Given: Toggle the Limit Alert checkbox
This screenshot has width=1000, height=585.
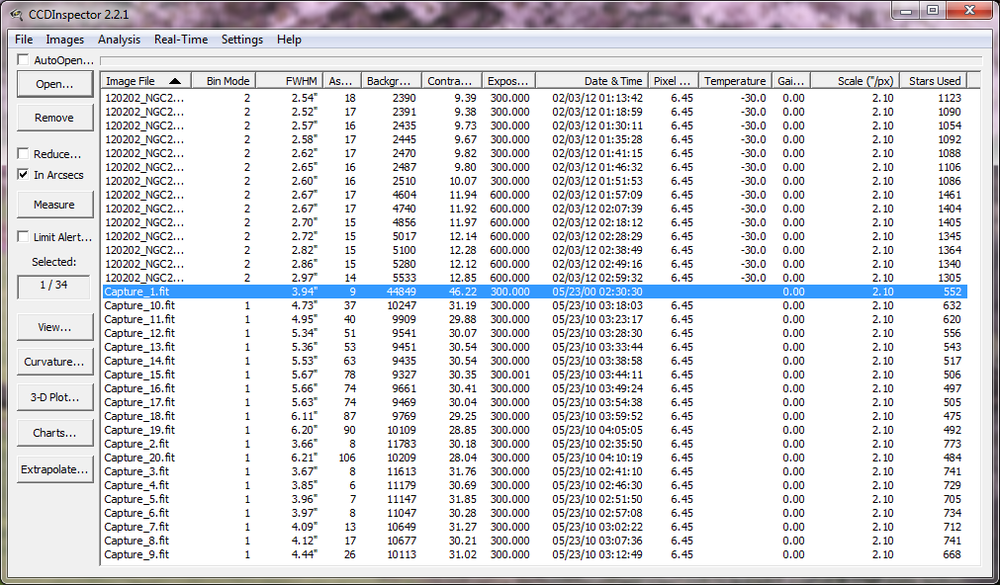Looking at the screenshot, I should click(x=24, y=237).
